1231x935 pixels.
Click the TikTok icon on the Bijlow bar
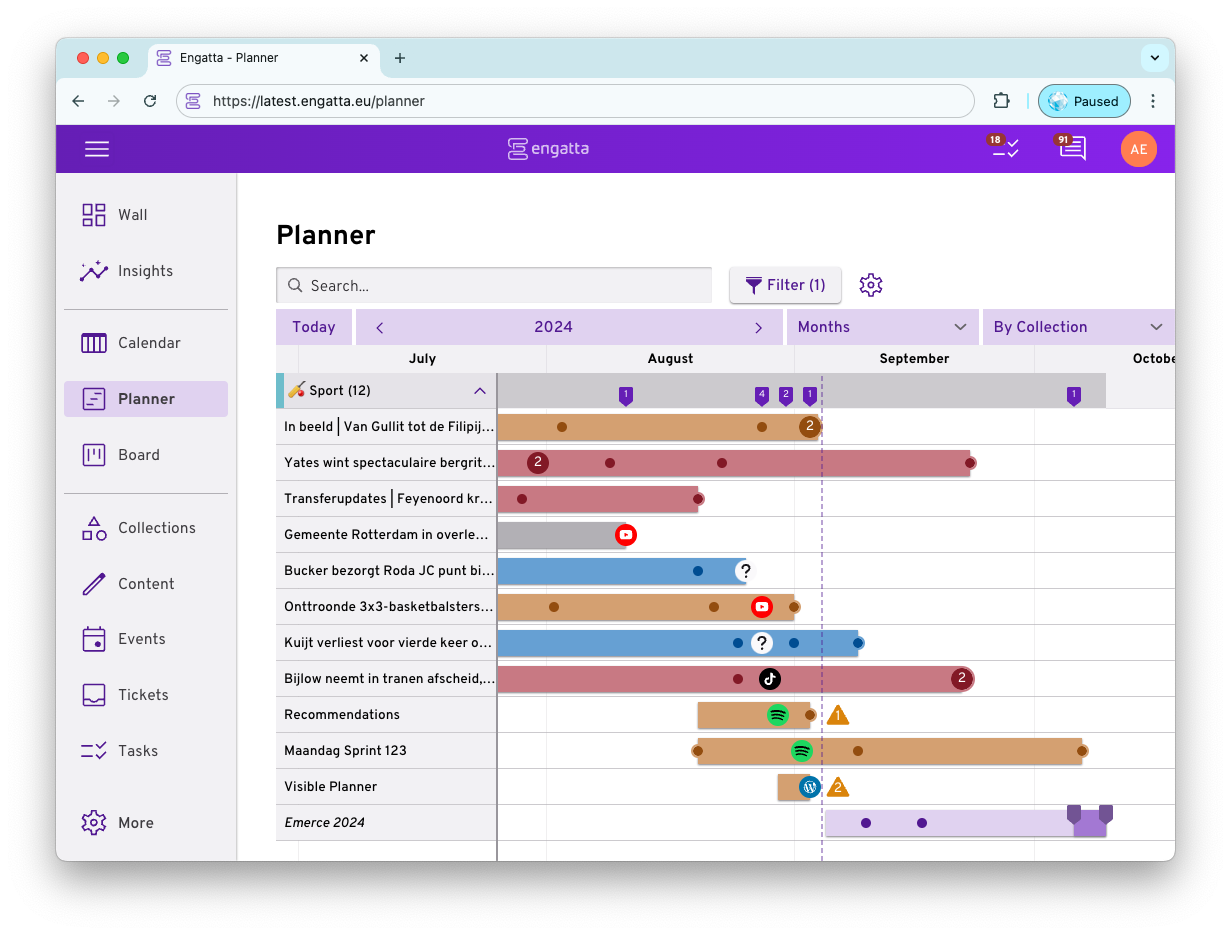(x=769, y=678)
